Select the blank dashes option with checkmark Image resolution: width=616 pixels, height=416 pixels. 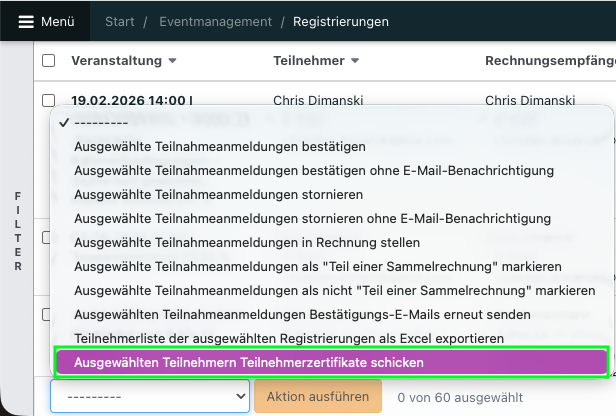[x=332, y=123]
